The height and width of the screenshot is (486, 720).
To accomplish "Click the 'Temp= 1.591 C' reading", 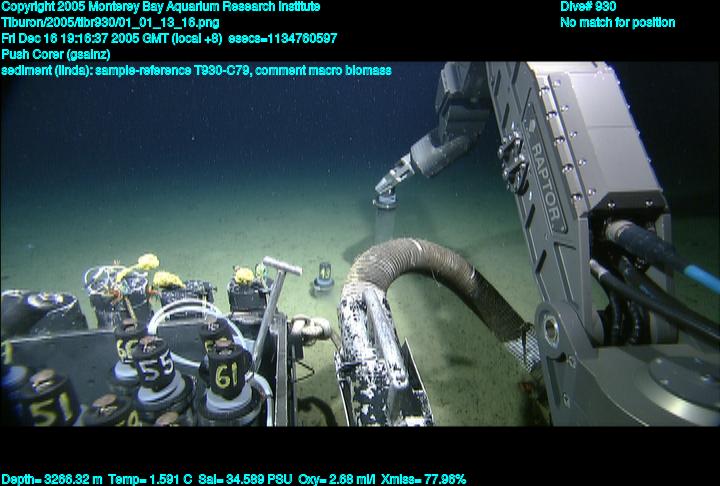I will point(150,480).
